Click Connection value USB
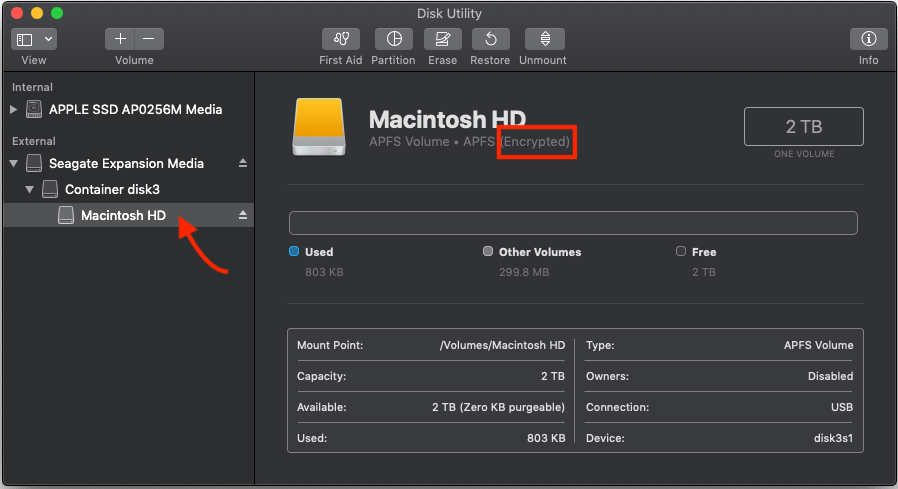Image resolution: width=898 pixels, height=489 pixels. click(x=842, y=407)
